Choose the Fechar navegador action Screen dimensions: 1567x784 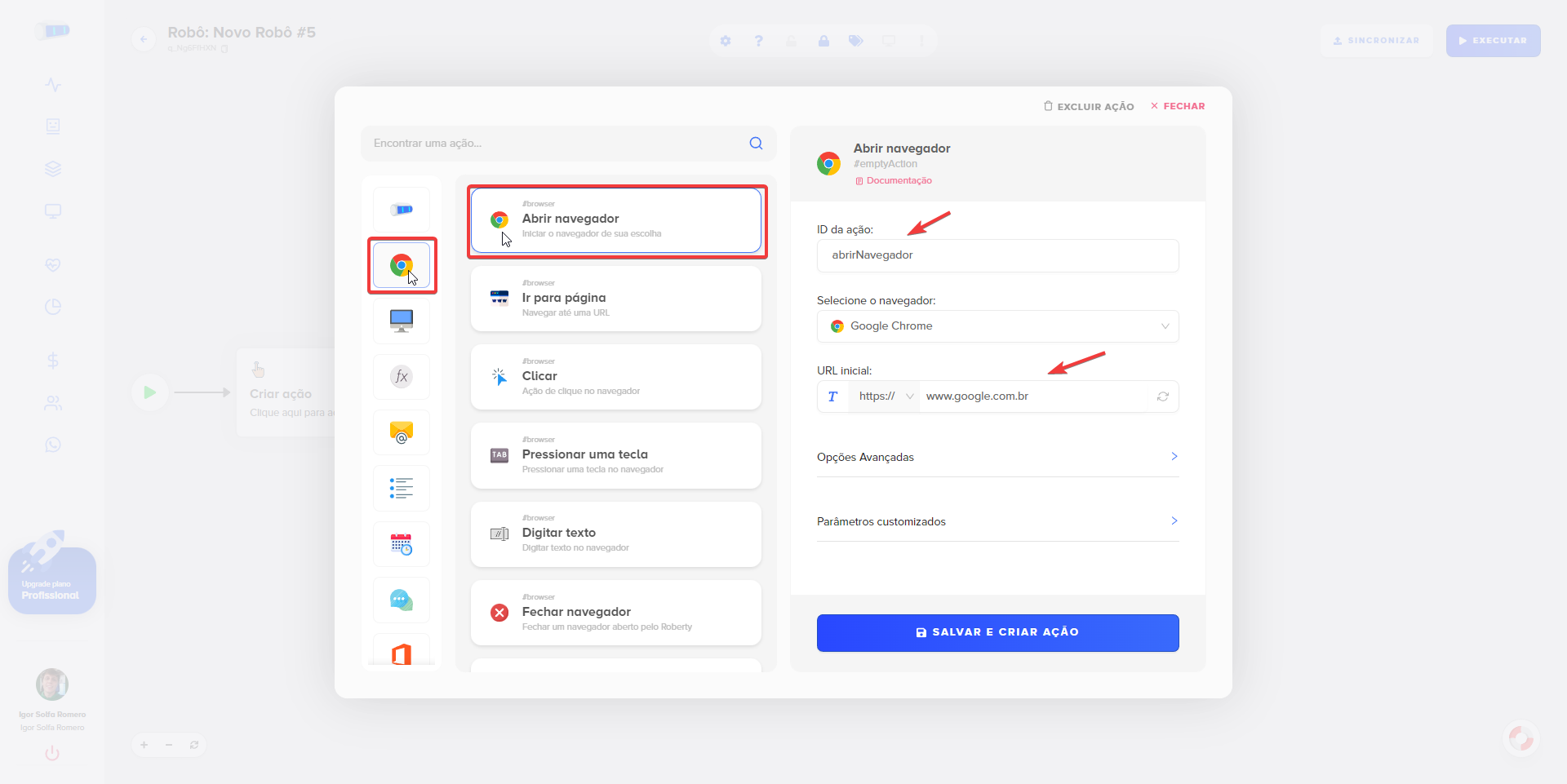(x=615, y=613)
